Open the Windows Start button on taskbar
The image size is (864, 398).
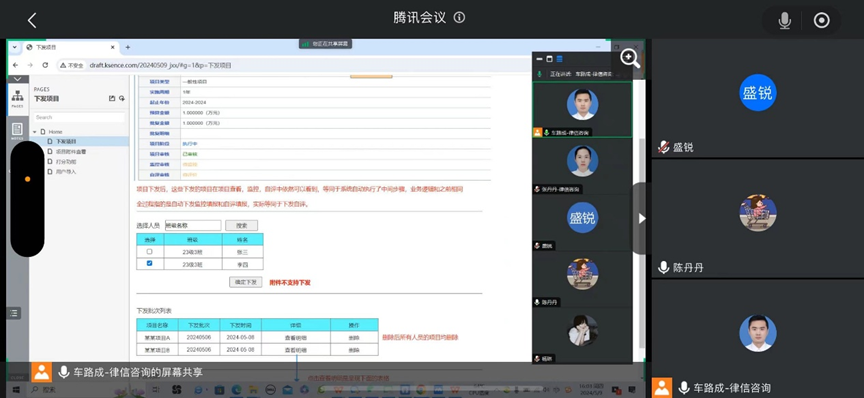(x=17, y=390)
